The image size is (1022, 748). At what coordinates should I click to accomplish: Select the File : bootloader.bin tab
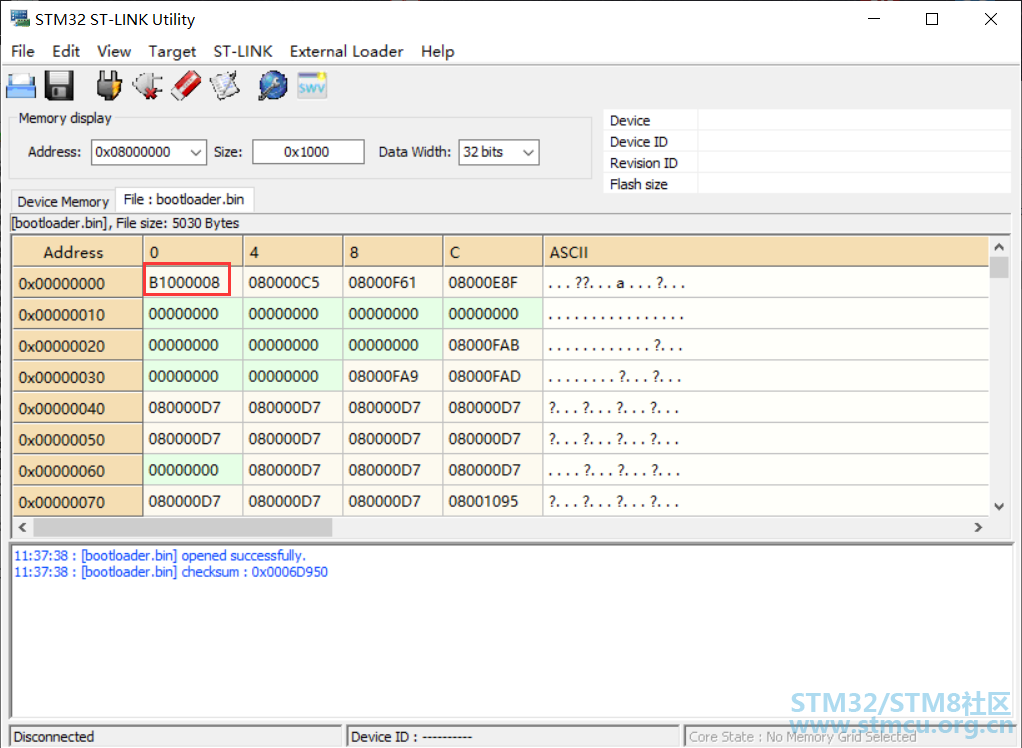click(x=184, y=199)
